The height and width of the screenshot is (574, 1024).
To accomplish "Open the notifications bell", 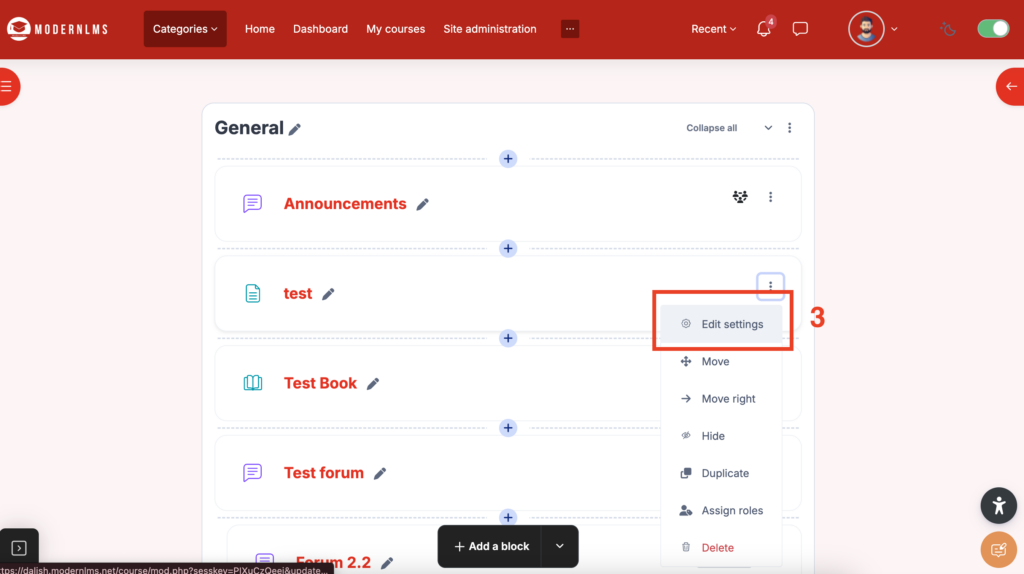I will (x=764, y=29).
